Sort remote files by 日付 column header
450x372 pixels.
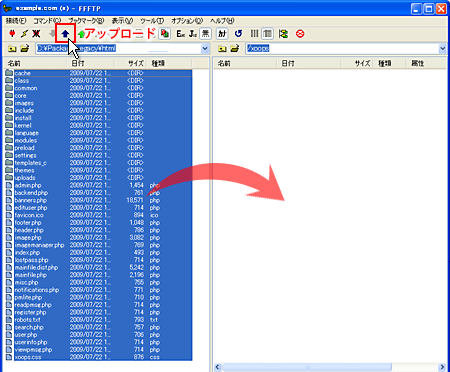click(308, 63)
